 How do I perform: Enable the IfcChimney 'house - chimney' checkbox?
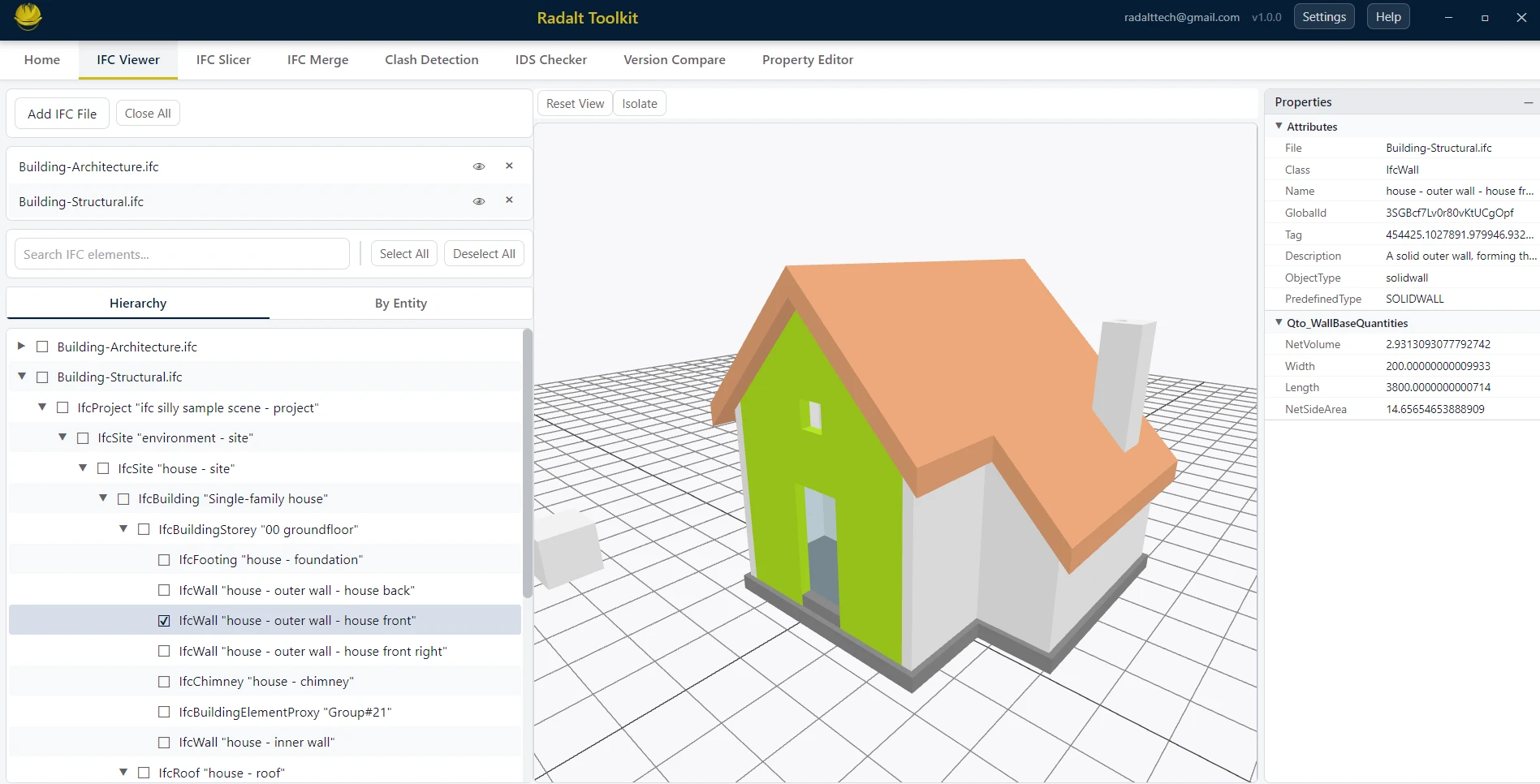[164, 681]
